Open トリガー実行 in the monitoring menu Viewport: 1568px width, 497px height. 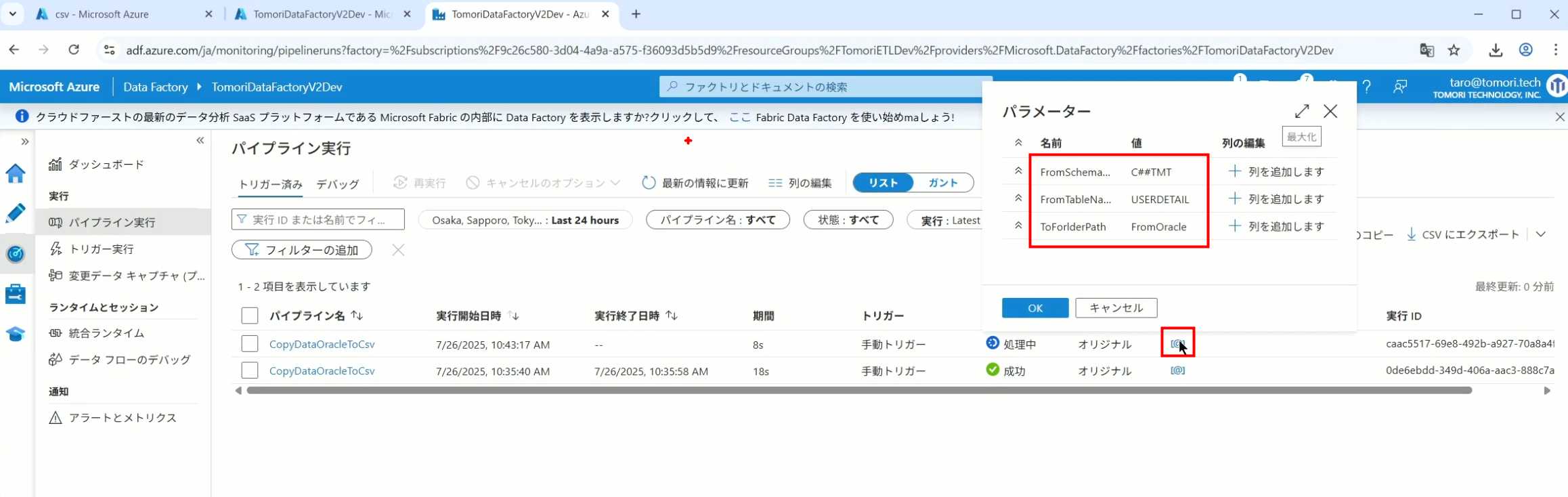(102, 249)
